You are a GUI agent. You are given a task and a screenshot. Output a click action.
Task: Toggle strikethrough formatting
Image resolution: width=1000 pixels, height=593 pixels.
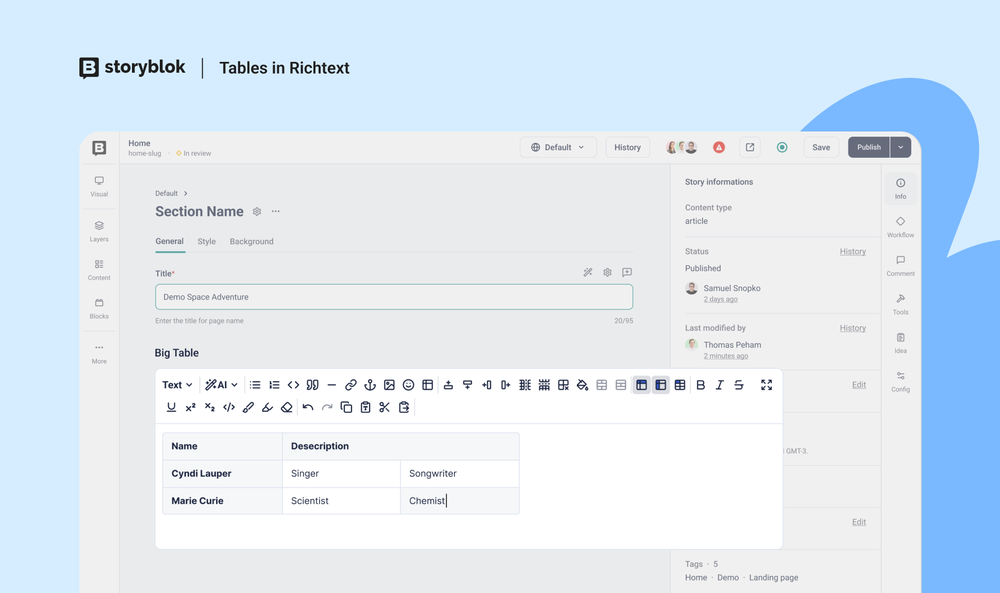[739, 384]
